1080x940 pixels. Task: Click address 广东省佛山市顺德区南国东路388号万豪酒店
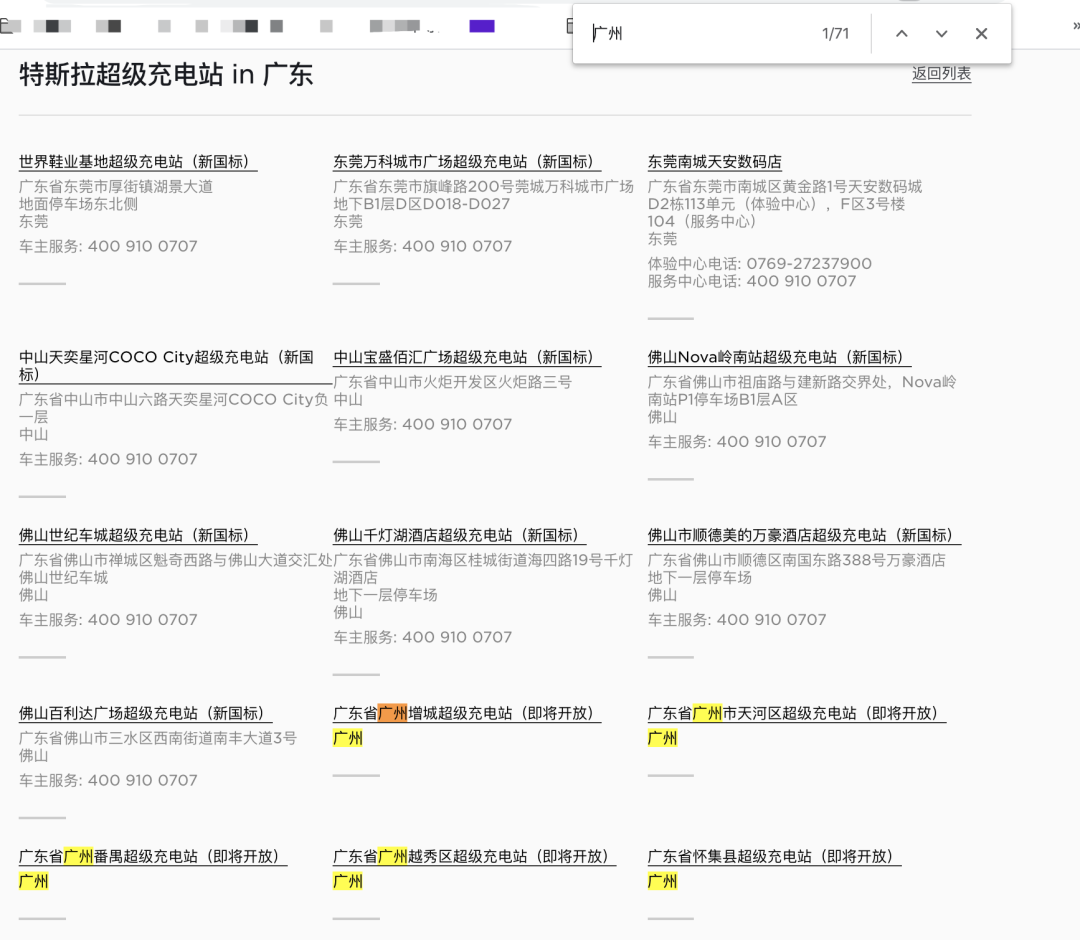797,560
